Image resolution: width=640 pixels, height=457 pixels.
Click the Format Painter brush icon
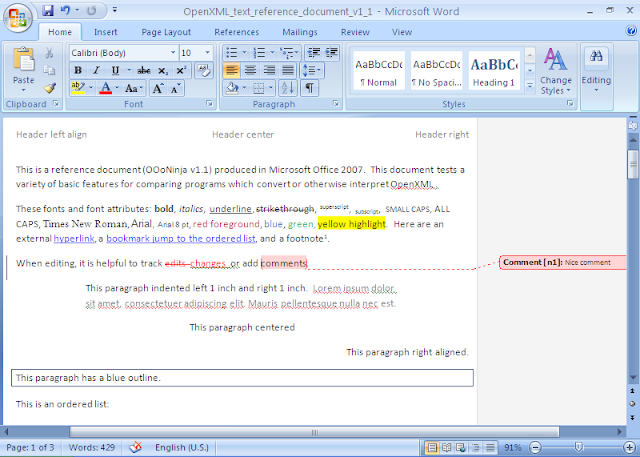point(50,88)
